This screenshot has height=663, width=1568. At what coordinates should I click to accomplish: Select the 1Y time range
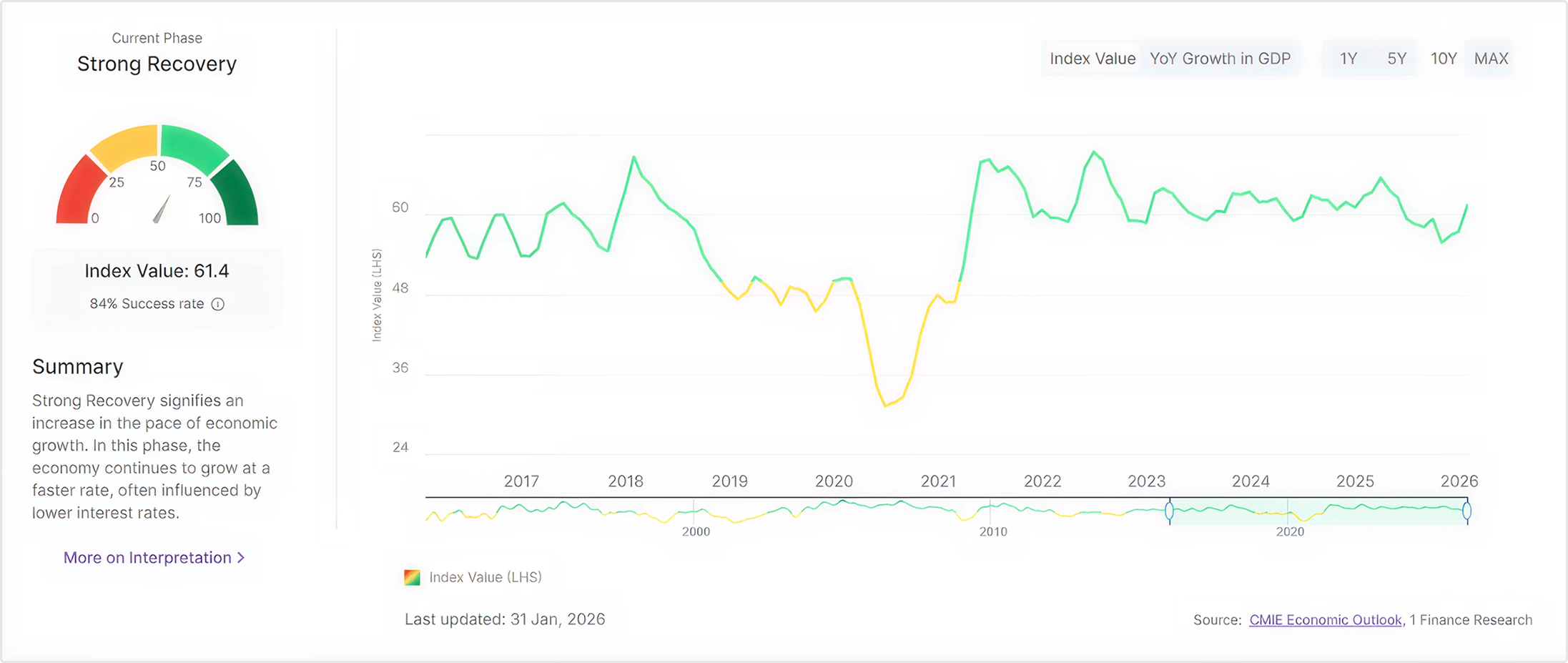click(x=1348, y=59)
